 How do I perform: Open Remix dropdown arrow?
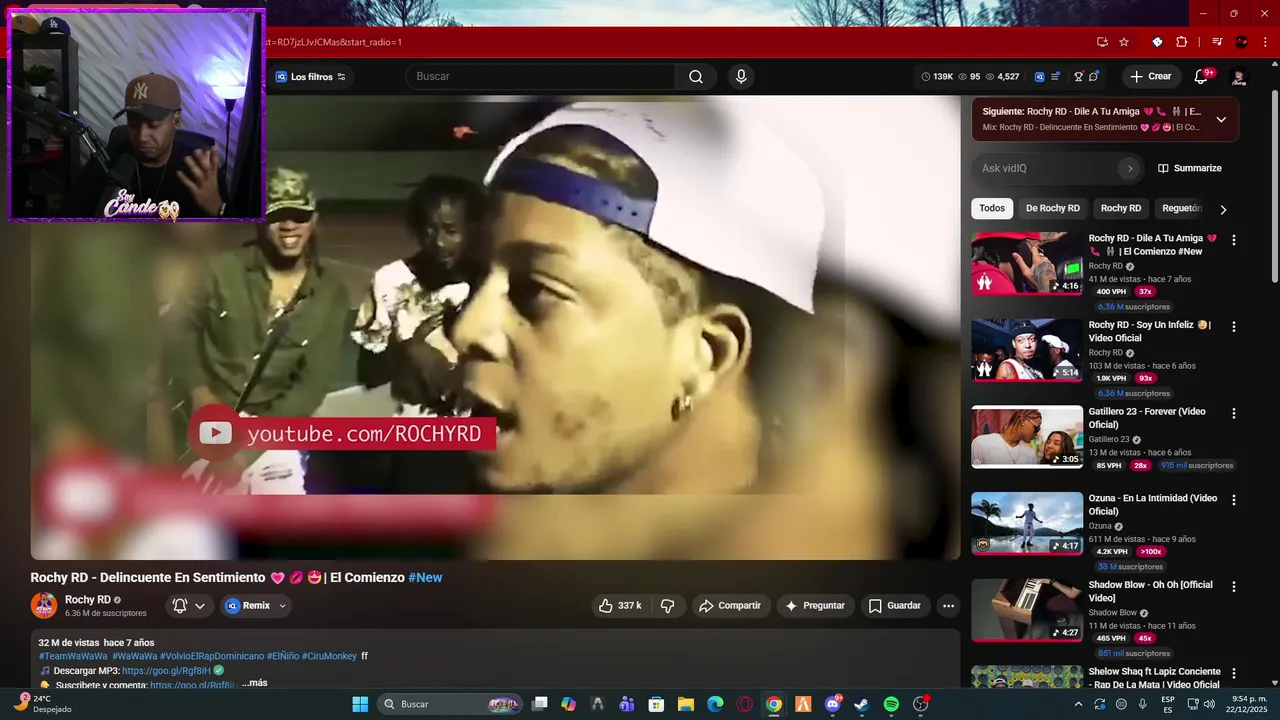(282, 606)
